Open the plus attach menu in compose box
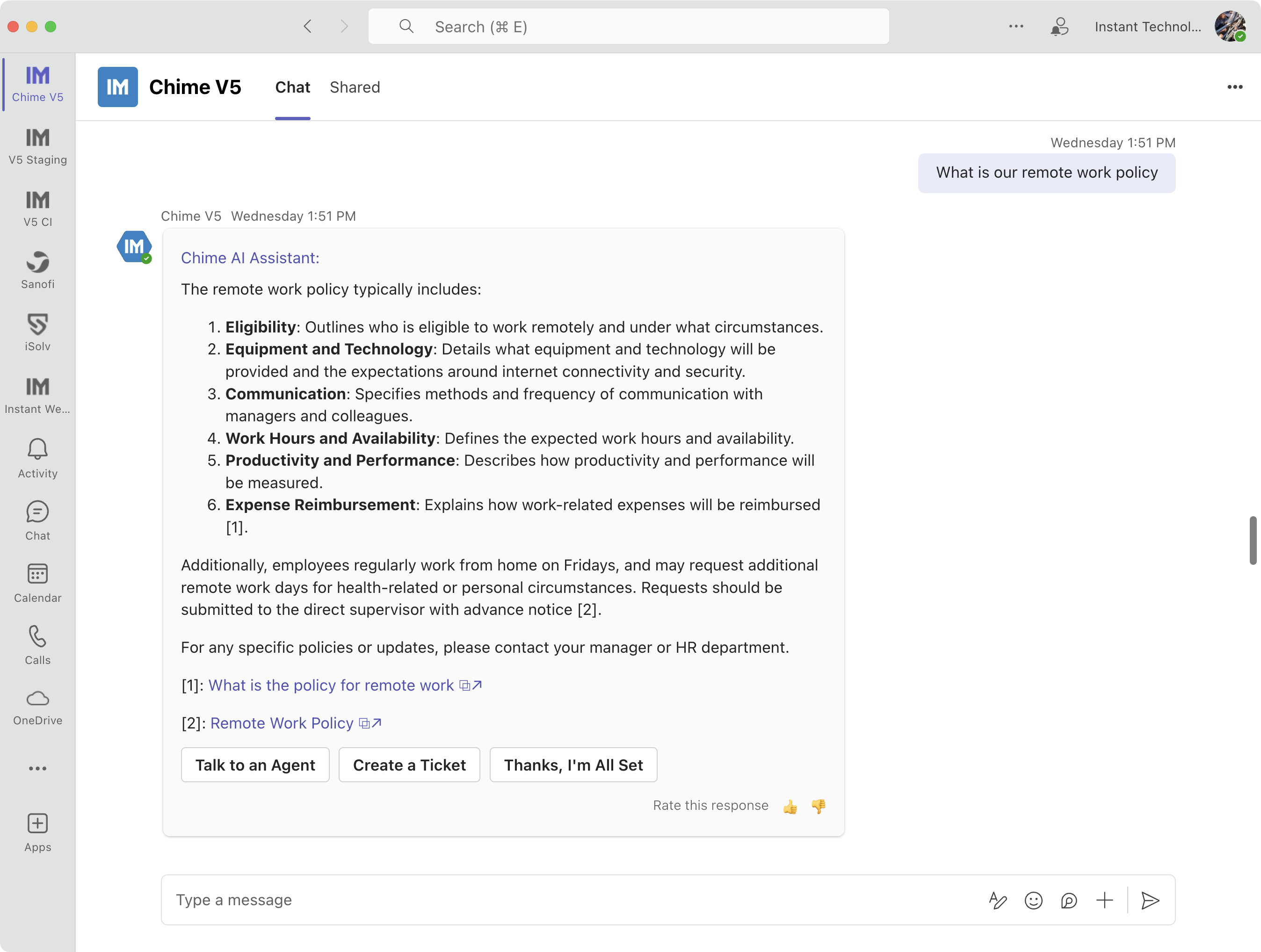 tap(1104, 900)
